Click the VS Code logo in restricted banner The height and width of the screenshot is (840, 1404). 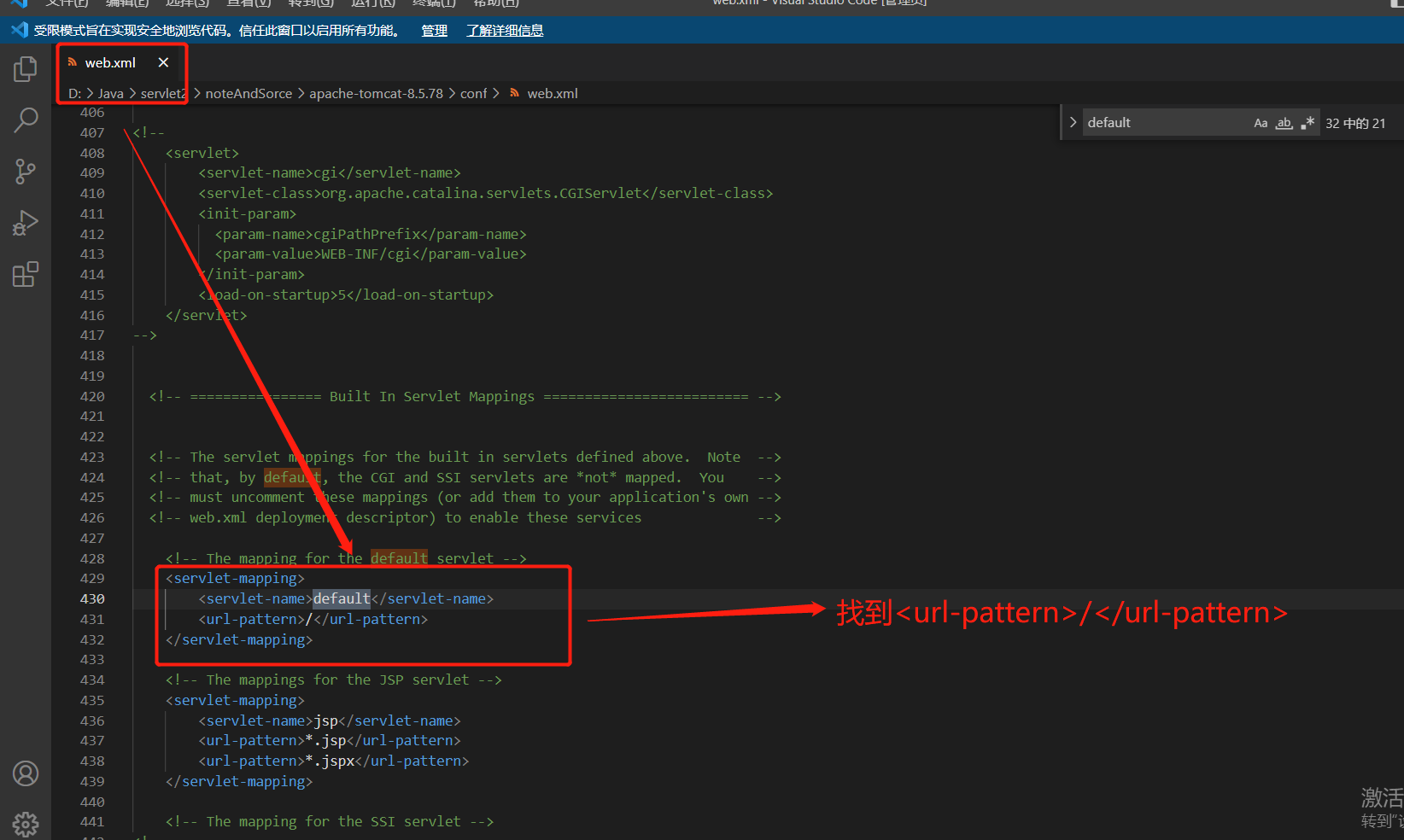[x=20, y=31]
